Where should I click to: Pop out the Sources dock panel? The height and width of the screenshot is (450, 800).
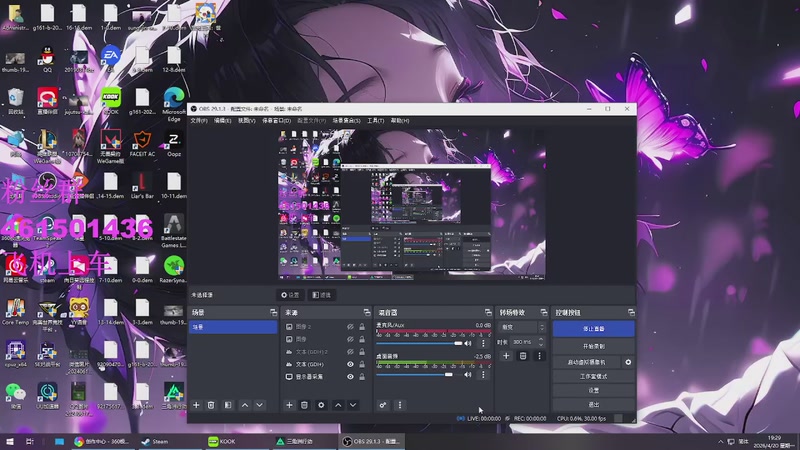[x=366, y=312]
